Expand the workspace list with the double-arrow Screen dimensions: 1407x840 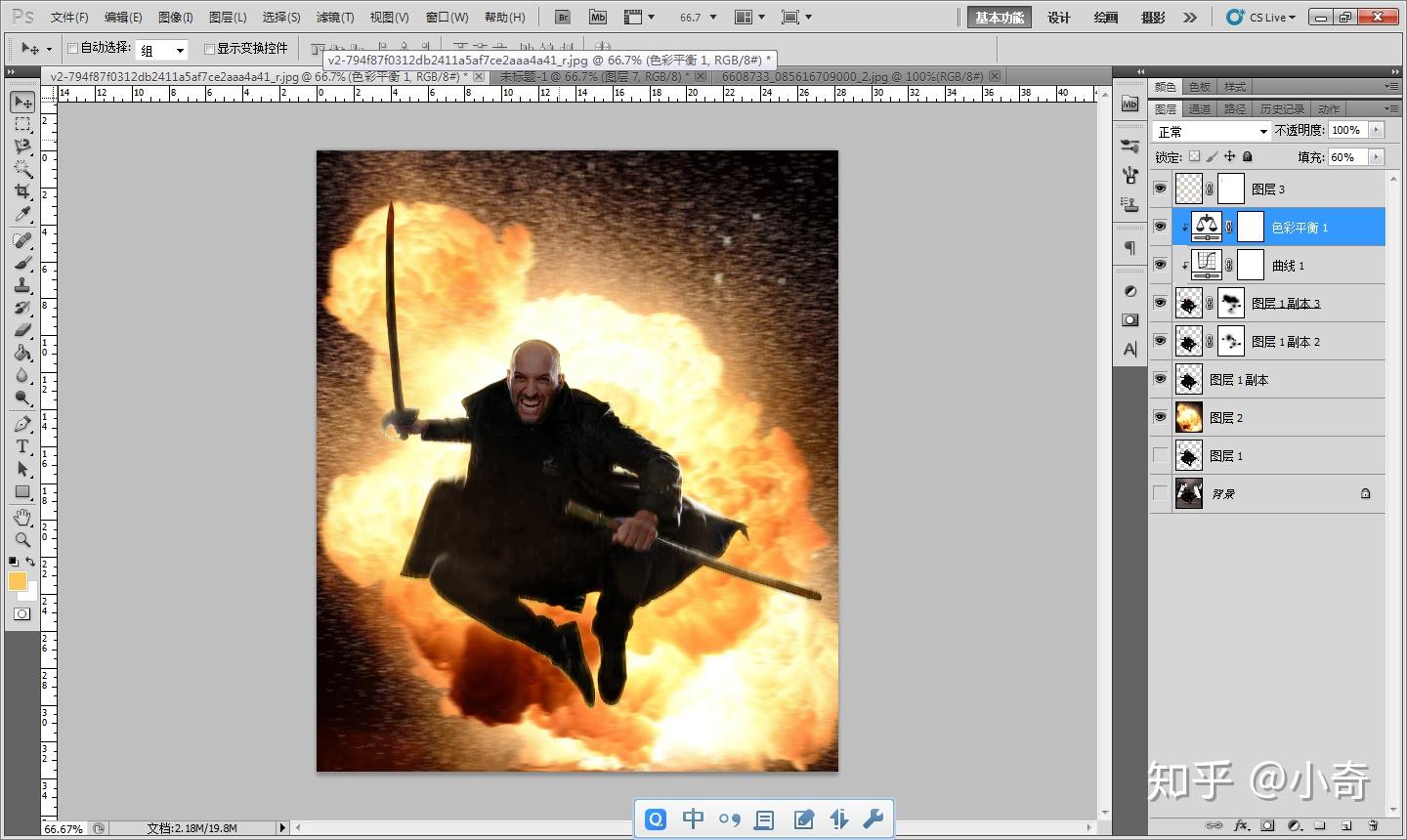(x=1189, y=17)
